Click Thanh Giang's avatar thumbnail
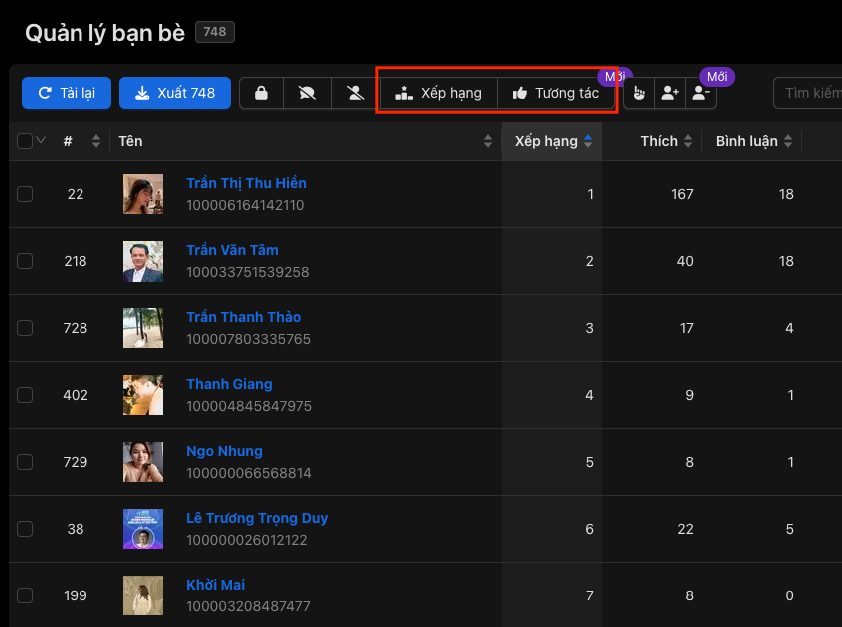Image resolution: width=842 pixels, height=627 pixels. click(x=143, y=395)
